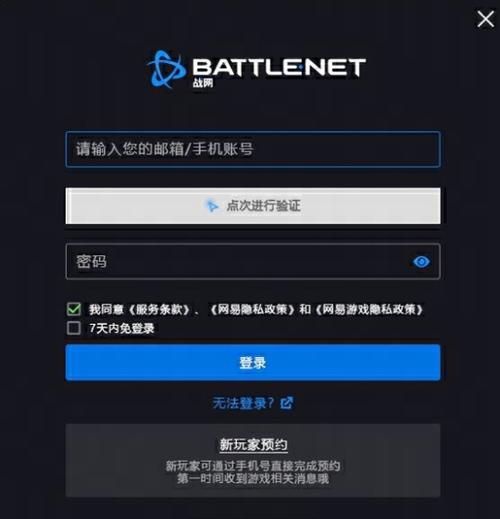Click the new player reservation description text
The height and width of the screenshot is (519, 500).
[x=253, y=472]
